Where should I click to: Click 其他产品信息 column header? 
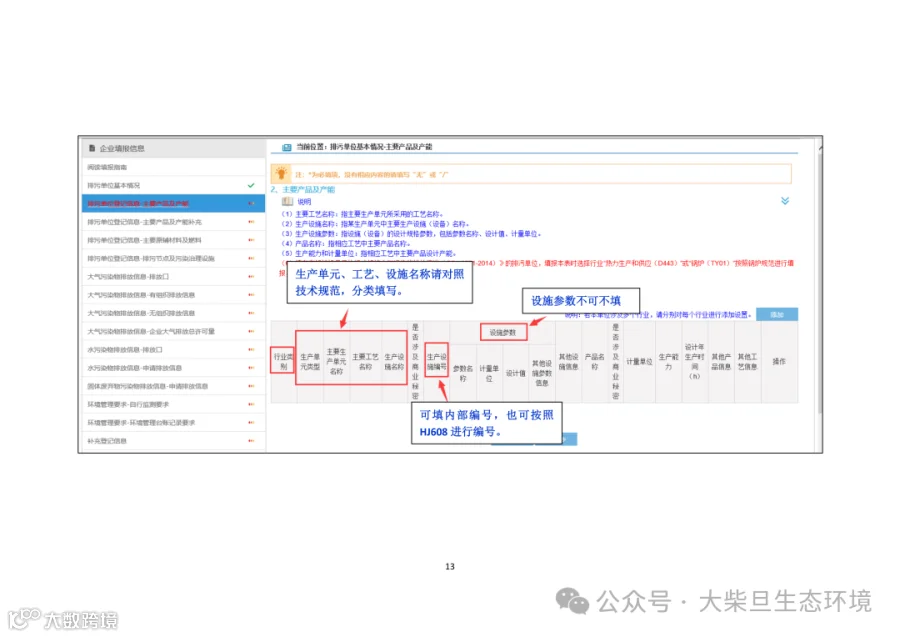[721, 362]
